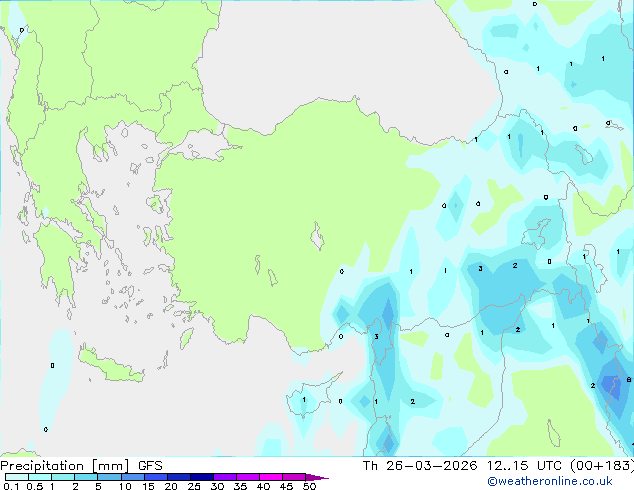
Task: Pick the legend swatch between 15 and 20
Action: (x=155, y=477)
